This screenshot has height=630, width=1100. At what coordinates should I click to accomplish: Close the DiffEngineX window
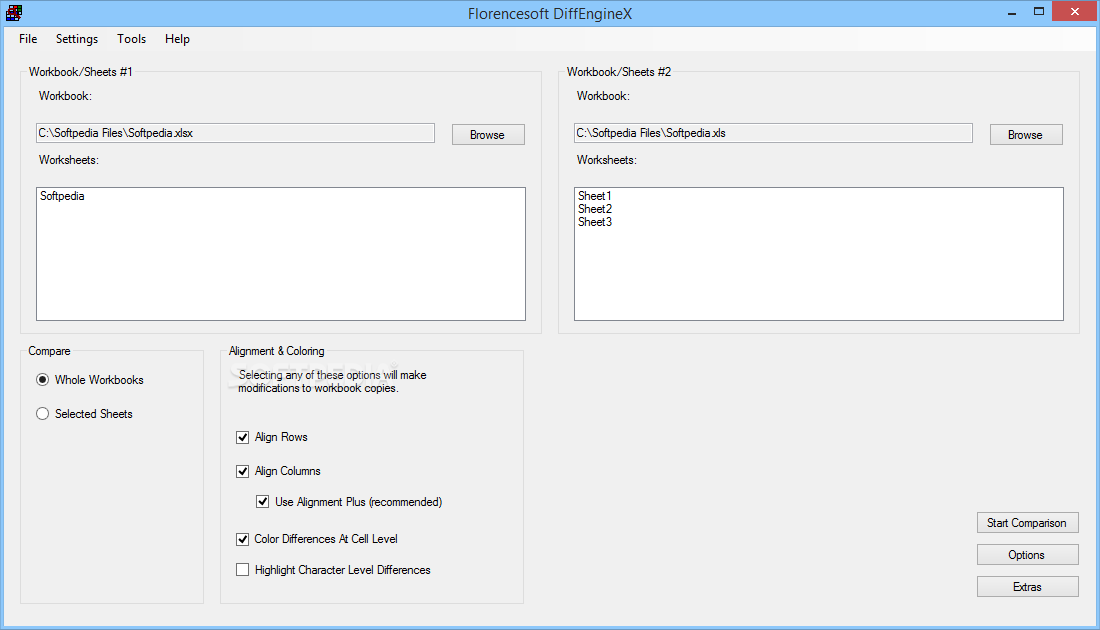[x=1075, y=11]
